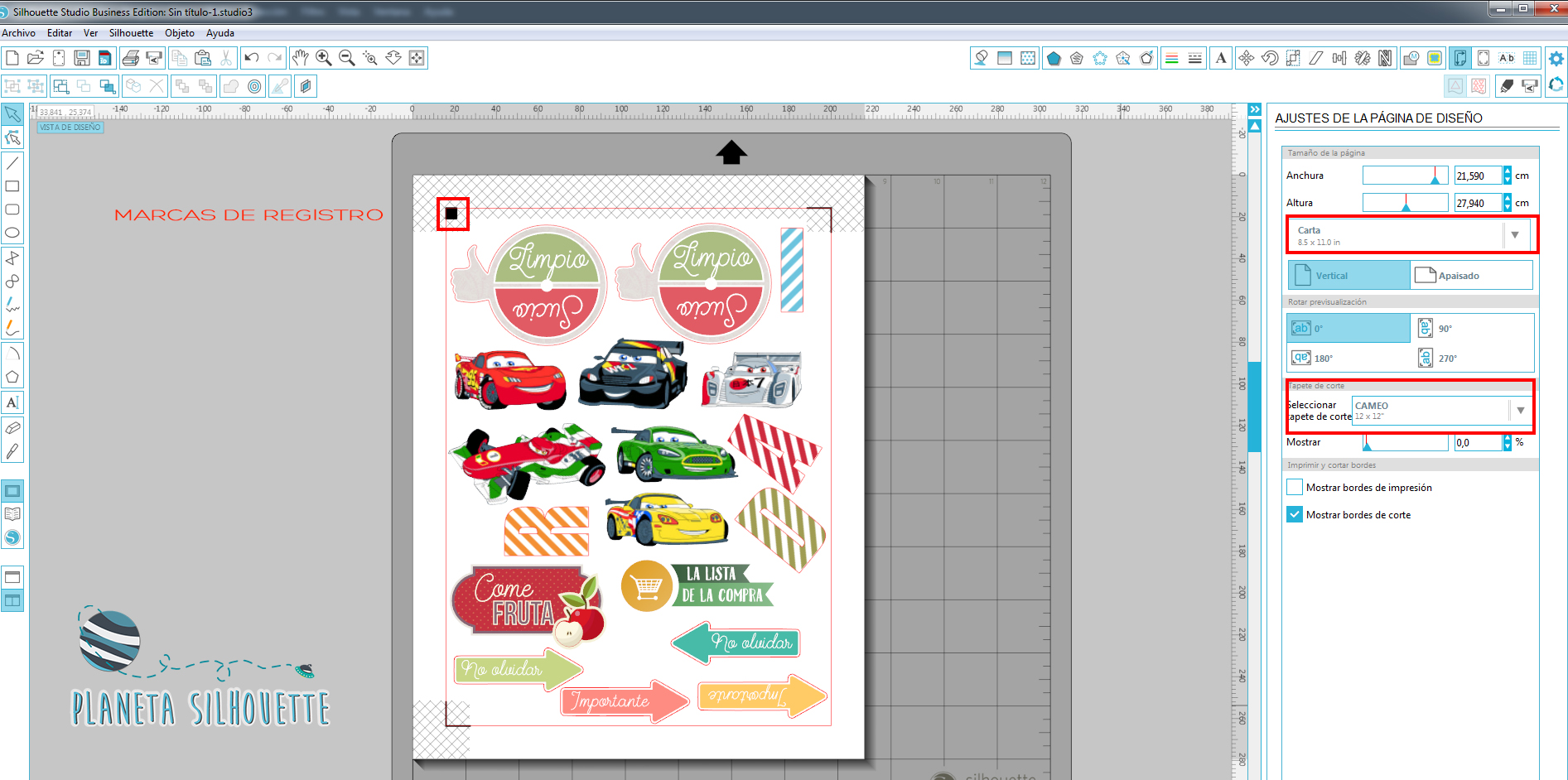Print the design with printer icon
This screenshot has height=780, width=1568.
click(x=130, y=58)
